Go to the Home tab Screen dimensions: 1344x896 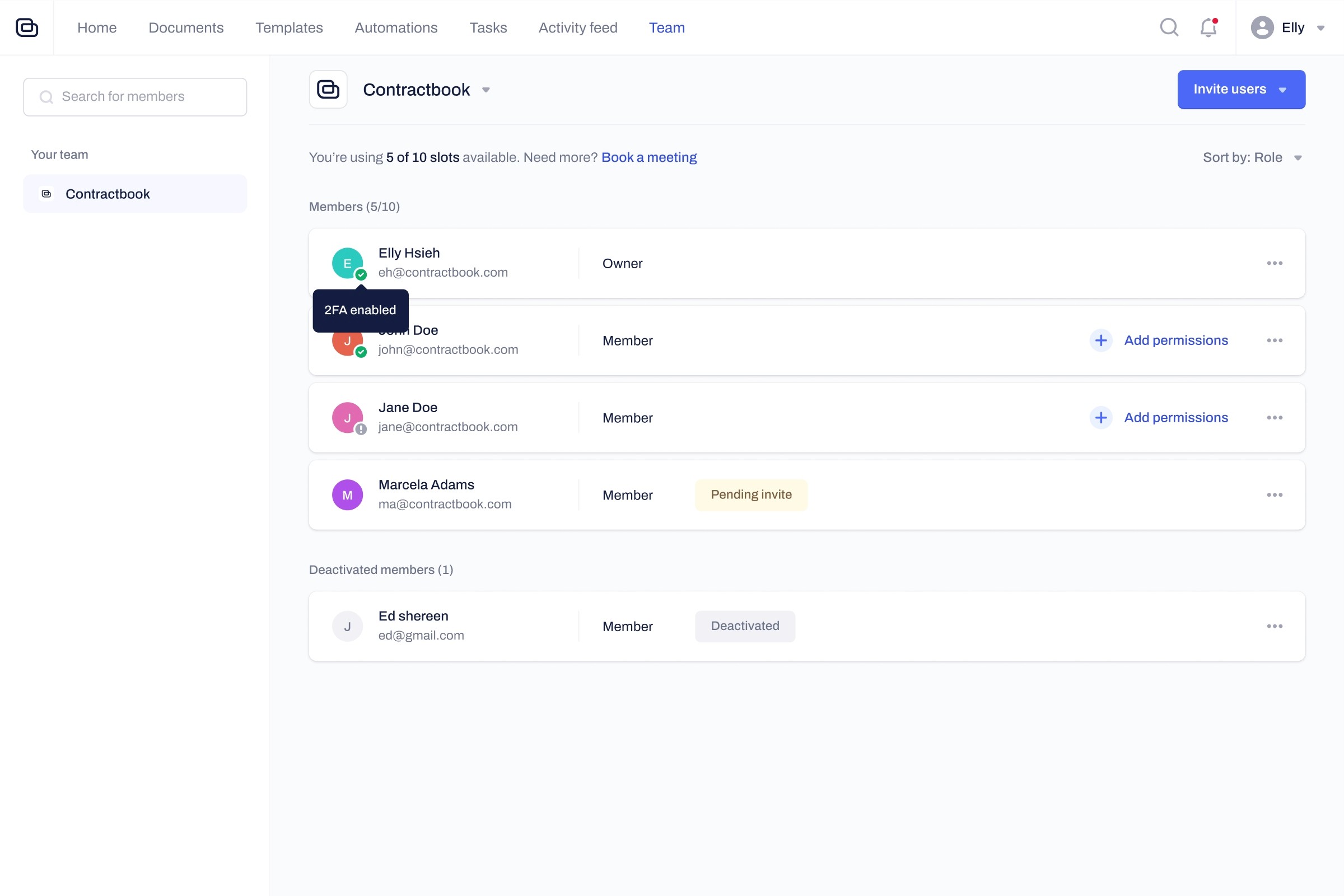click(96, 27)
